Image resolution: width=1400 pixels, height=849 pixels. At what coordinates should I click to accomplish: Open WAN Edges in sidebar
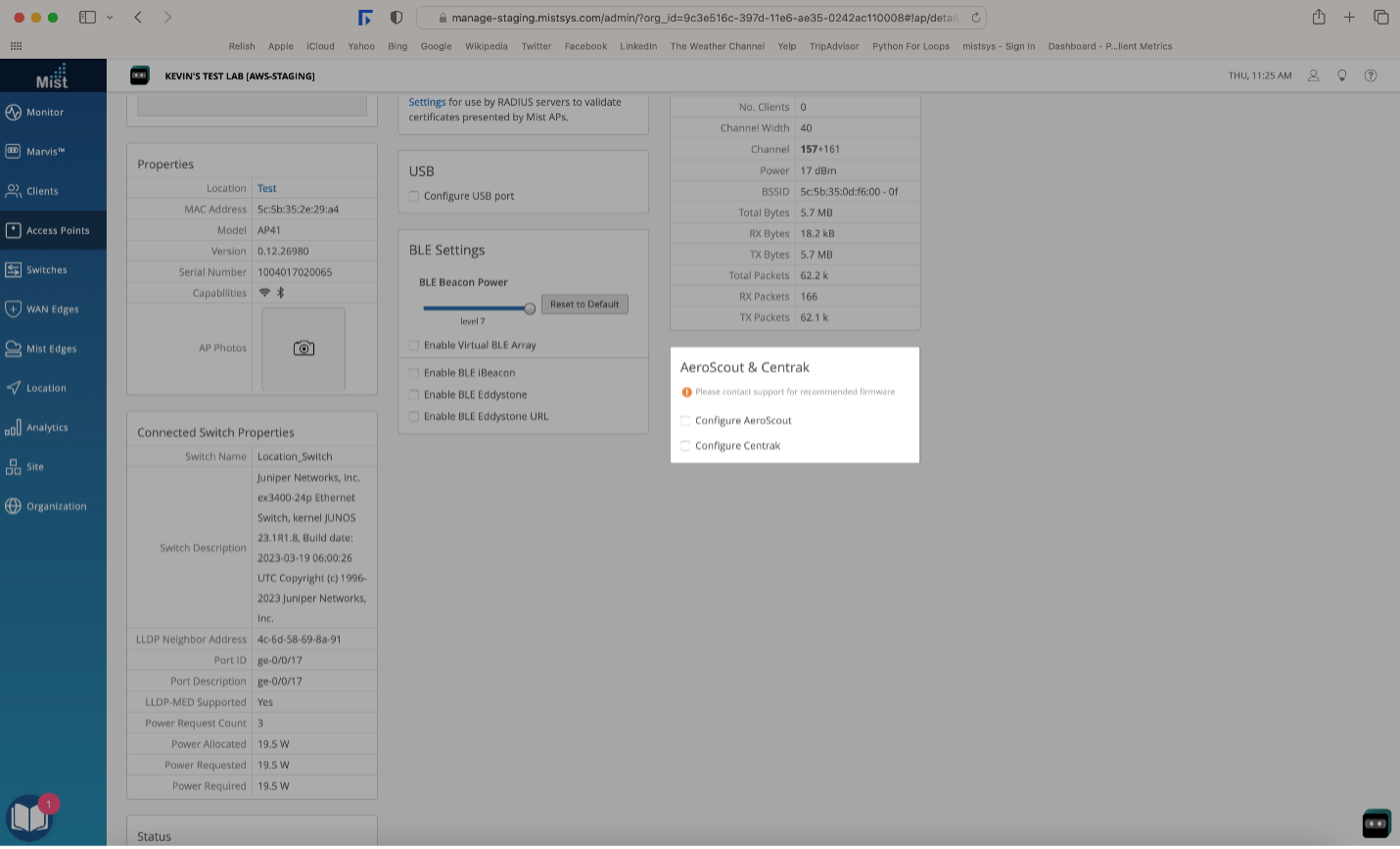(52, 309)
